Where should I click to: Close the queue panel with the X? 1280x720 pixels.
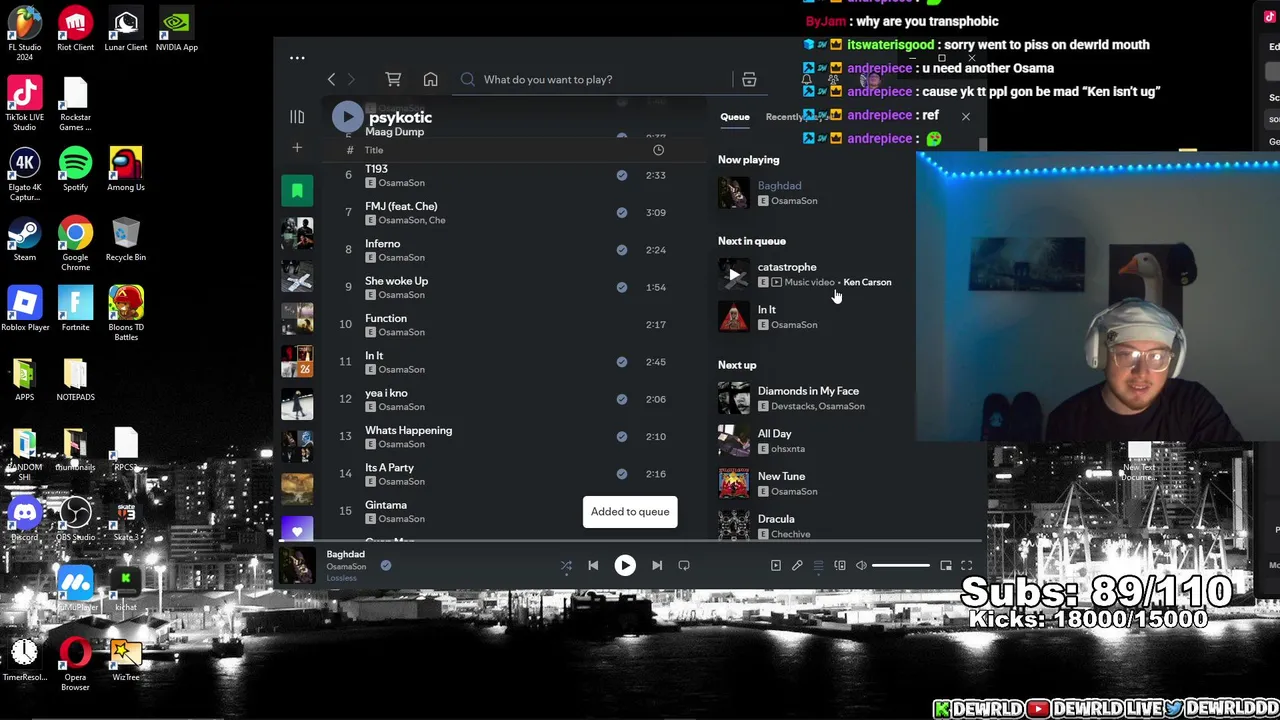(x=966, y=117)
